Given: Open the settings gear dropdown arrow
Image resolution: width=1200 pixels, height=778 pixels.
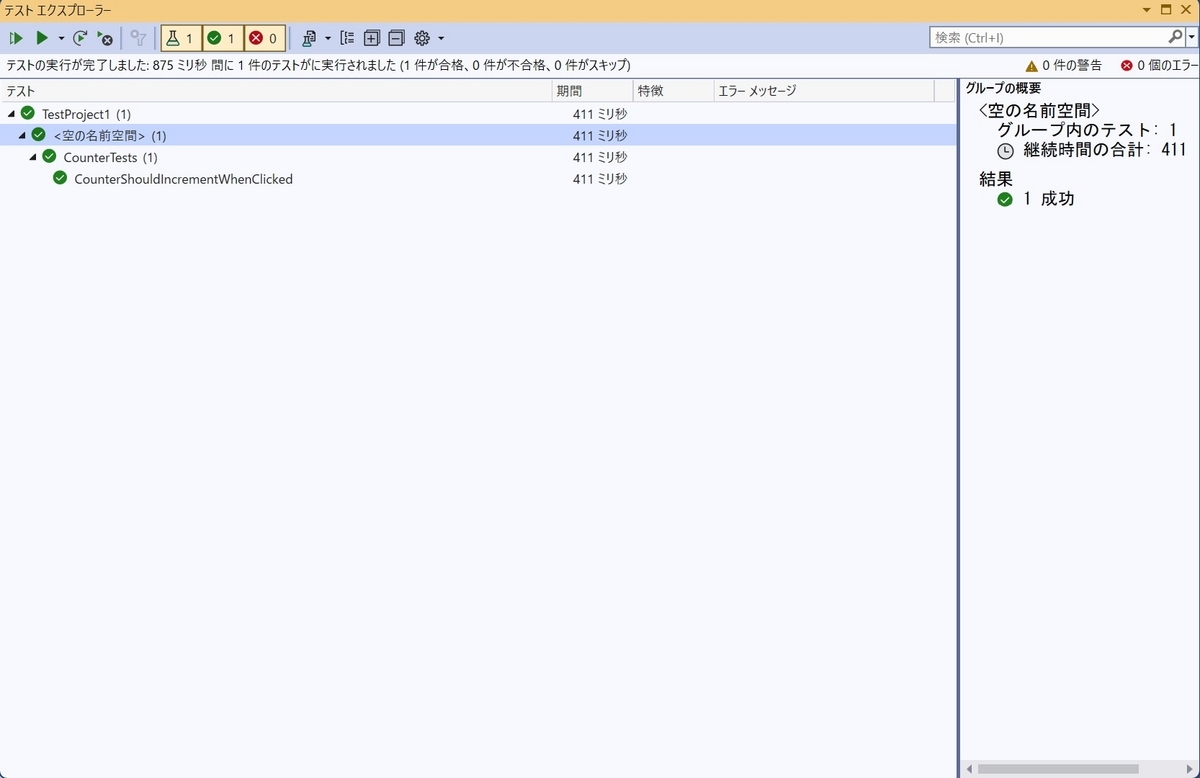Looking at the screenshot, I should 441,38.
